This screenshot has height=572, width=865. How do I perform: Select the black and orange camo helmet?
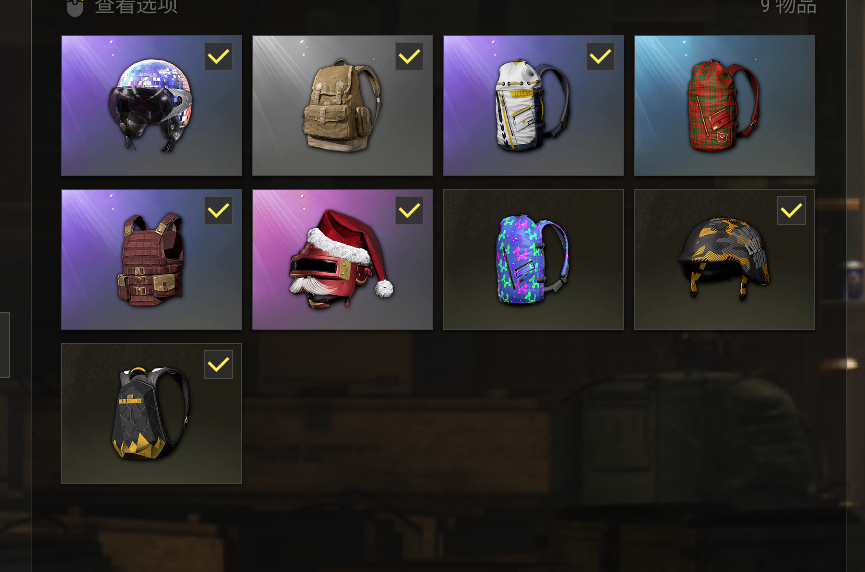coord(724,259)
